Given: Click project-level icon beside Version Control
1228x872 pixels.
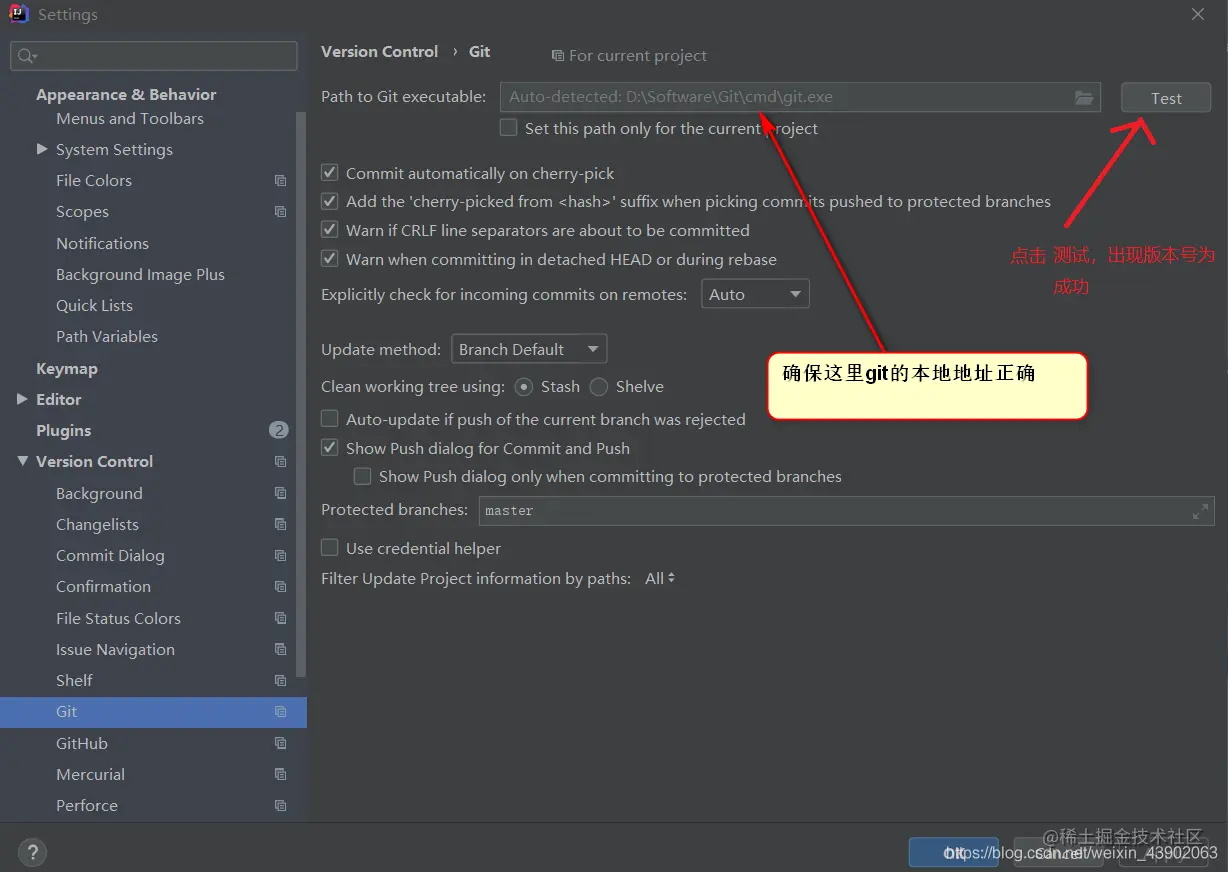Looking at the screenshot, I should (280, 462).
